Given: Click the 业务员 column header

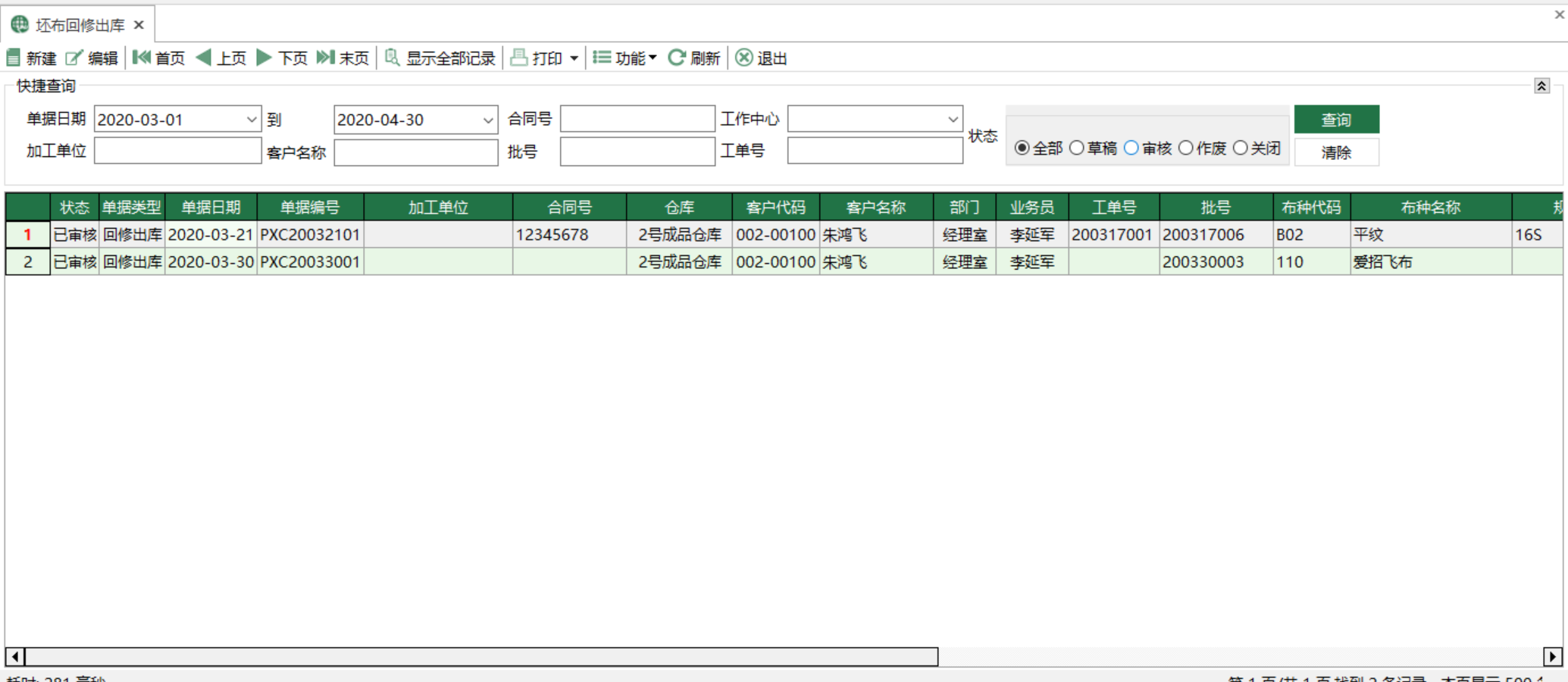Looking at the screenshot, I should tap(1031, 207).
